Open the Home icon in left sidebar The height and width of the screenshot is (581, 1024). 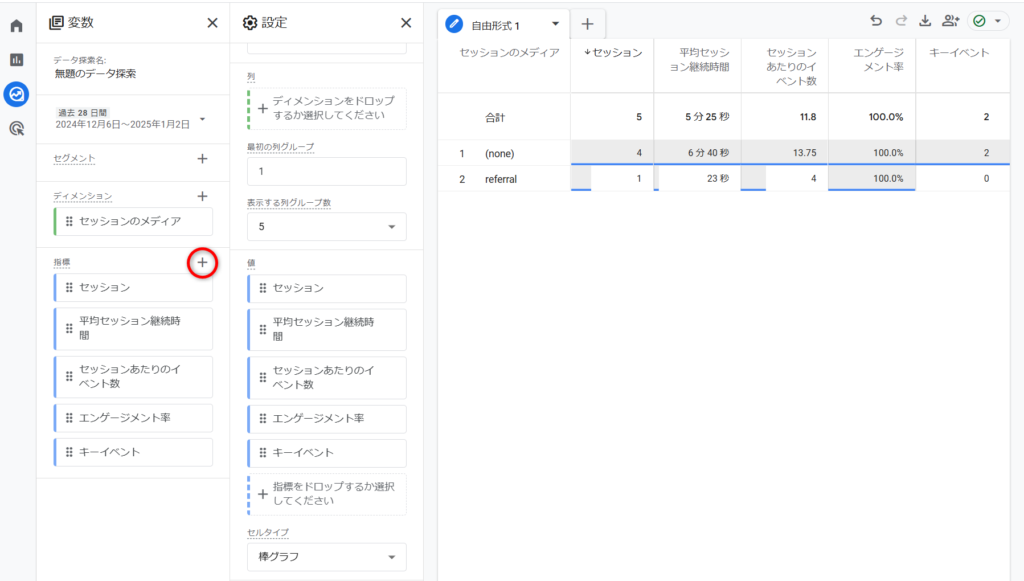click(16, 26)
